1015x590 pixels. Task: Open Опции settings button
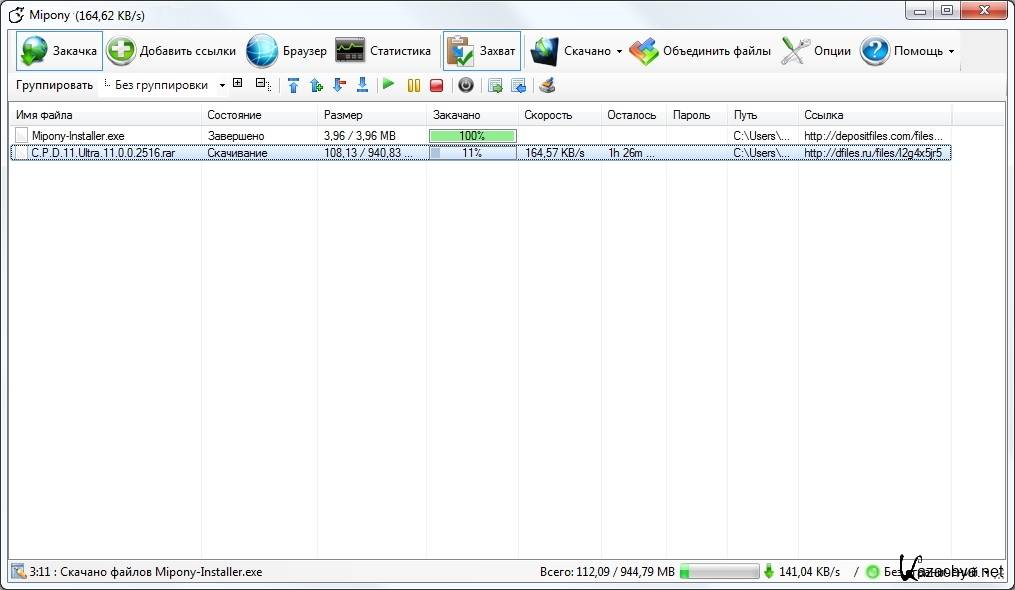pyautogui.click(x=816, y=51)
